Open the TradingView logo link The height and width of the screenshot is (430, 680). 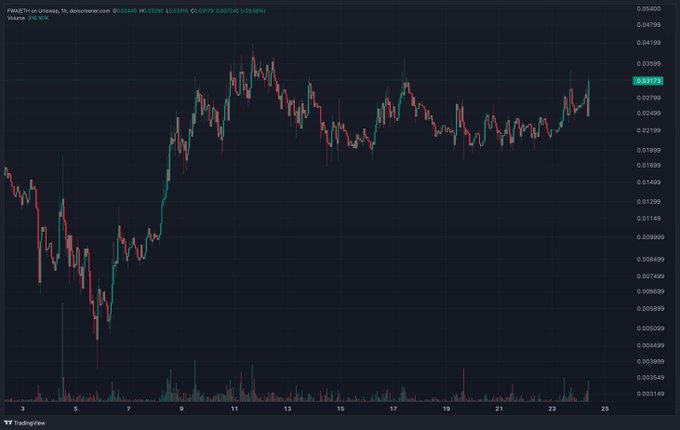click(25, 423)
